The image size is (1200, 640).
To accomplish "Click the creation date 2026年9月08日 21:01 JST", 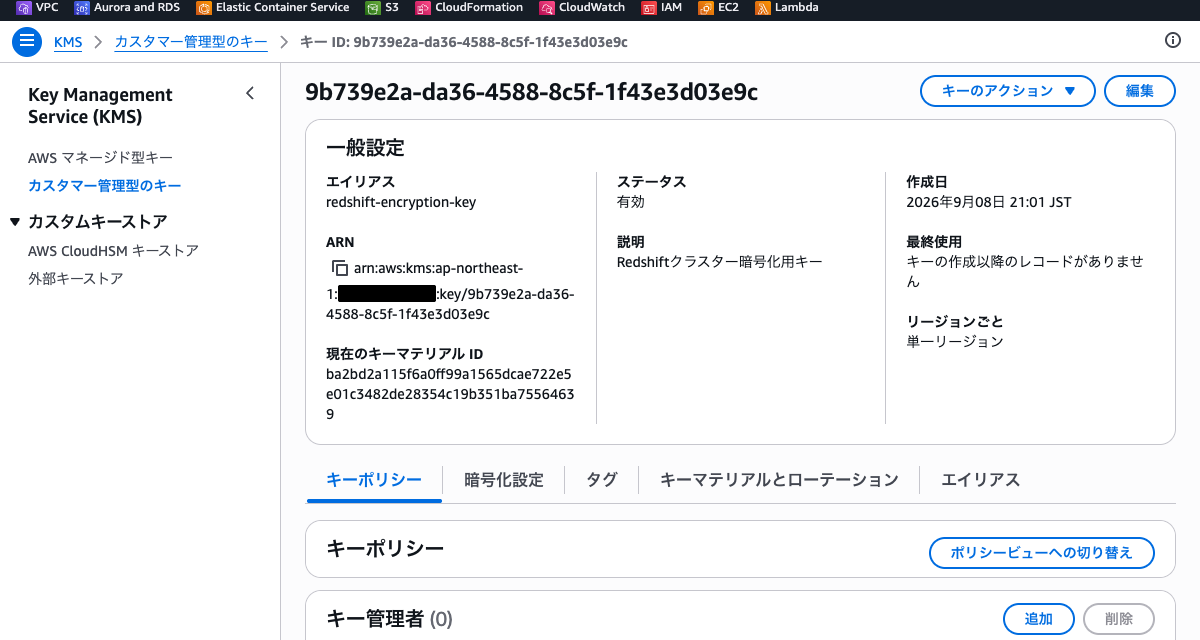I will [x=989, y=202].
